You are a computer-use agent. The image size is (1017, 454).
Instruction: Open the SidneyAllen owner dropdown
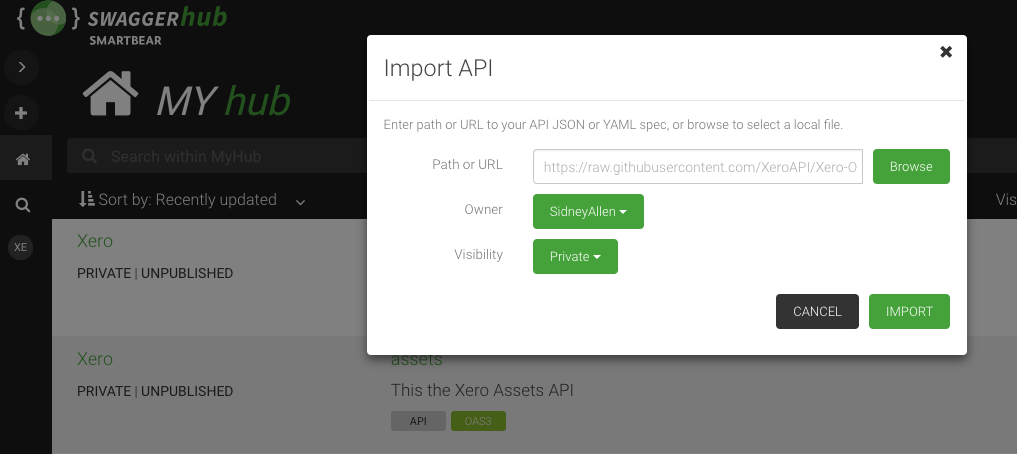click(588, 211)
